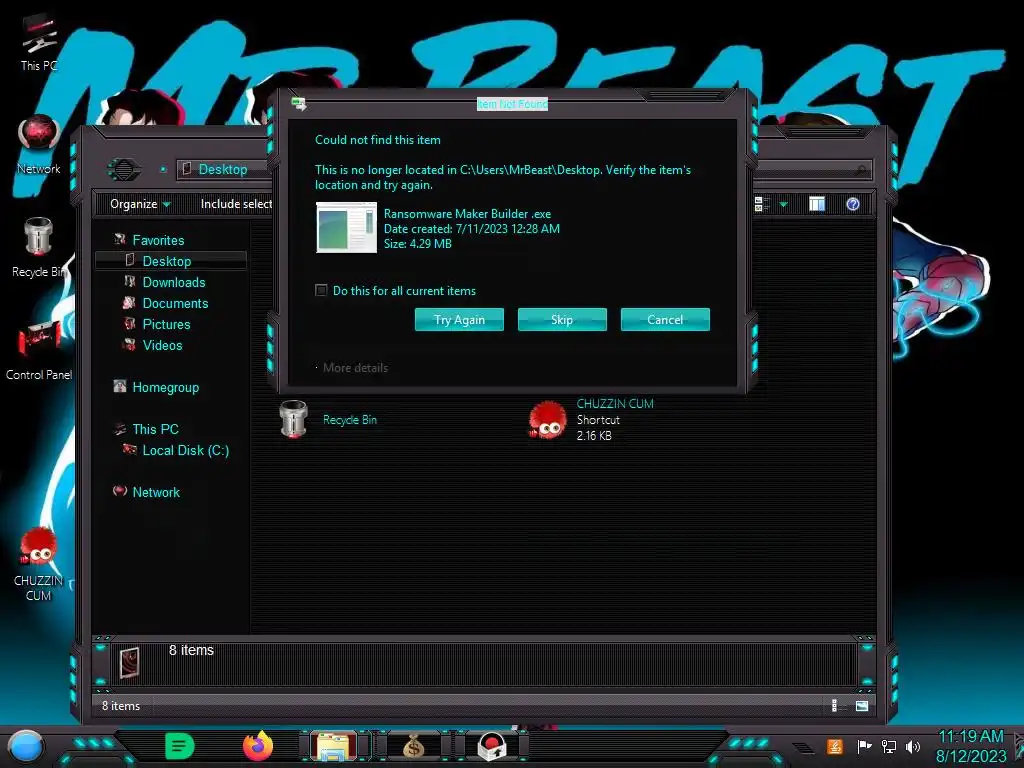The width and height of the screenshot is (1024, 768).
Task: Open Videos in navigation pane
Action: coord(162,345)
